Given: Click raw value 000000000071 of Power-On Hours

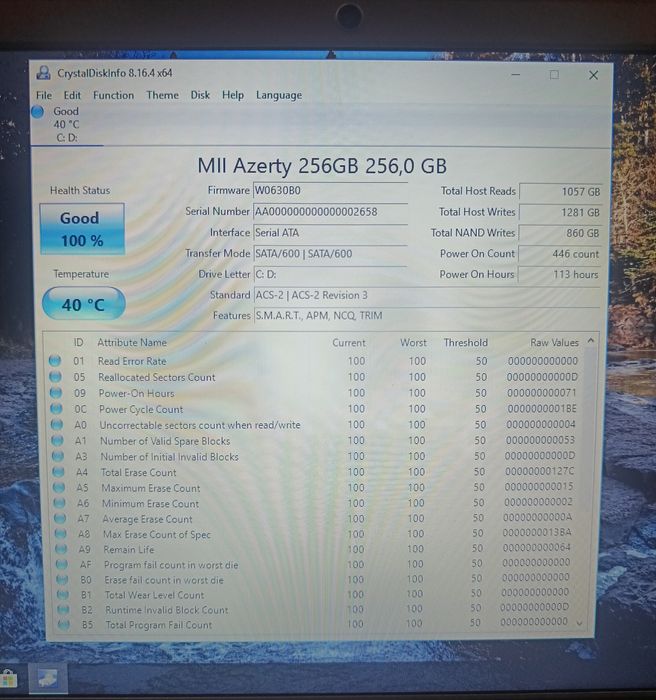Looking at the screenshot, I should tap(542, 393).
